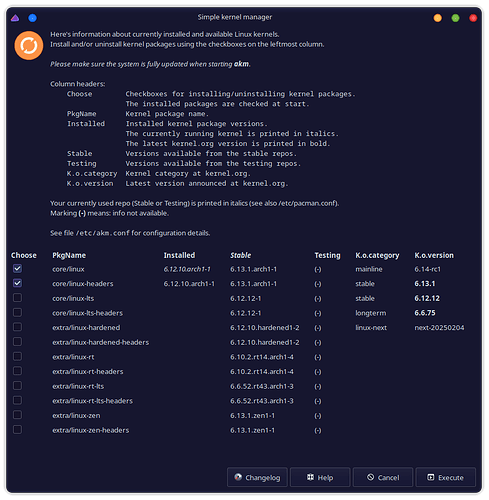Check the extra/linux-zen checkbox

[x=17, y=415]
